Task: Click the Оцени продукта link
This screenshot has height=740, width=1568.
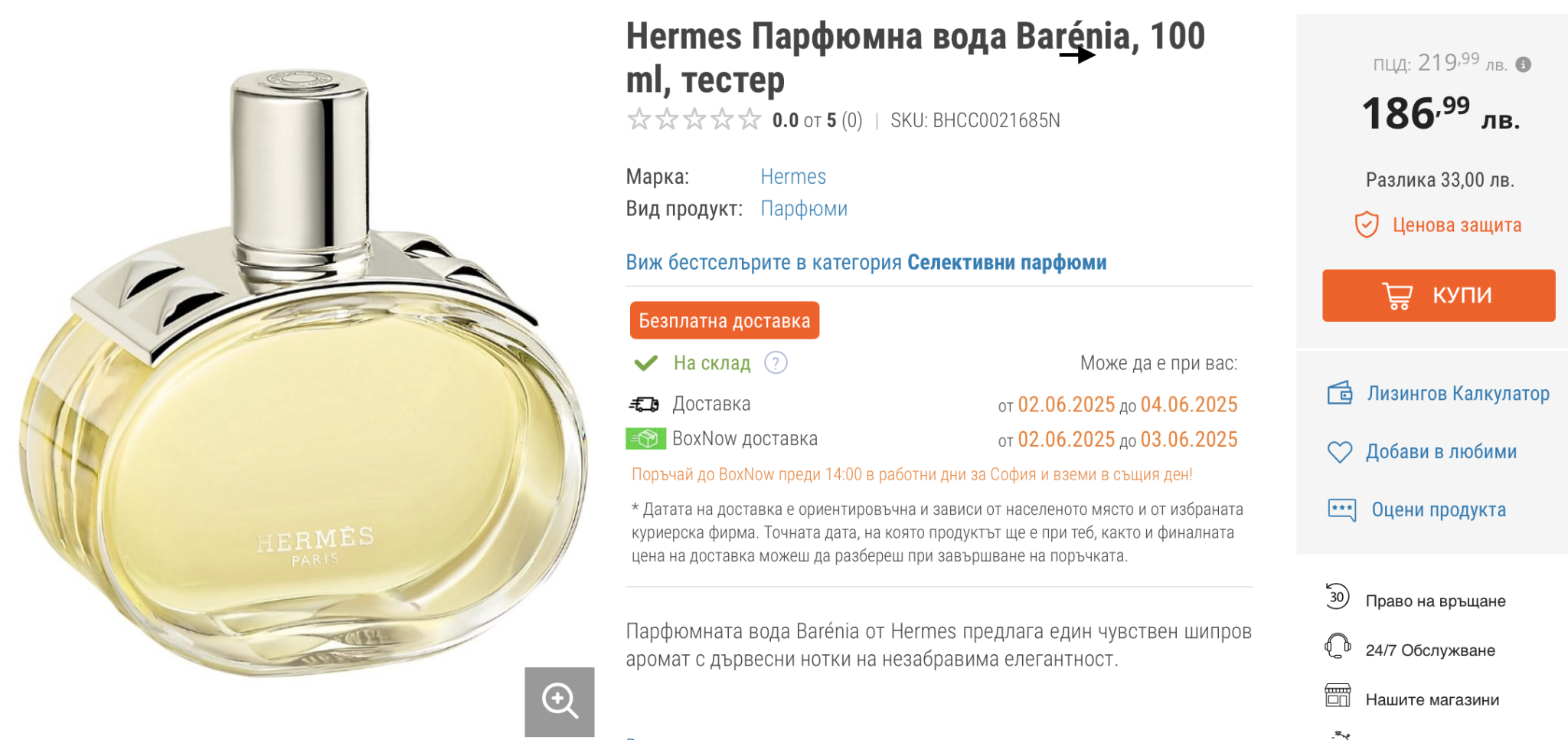Action: 1439,509
